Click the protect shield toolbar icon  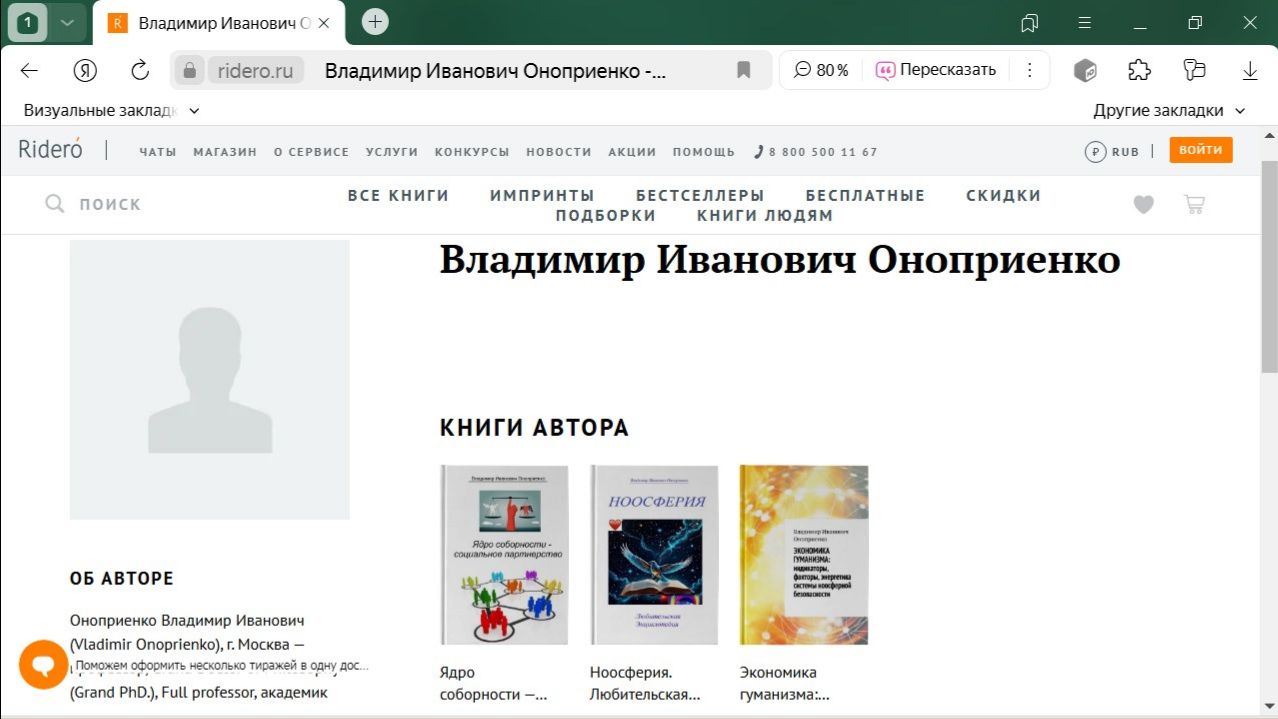(x=1194, y=70)
